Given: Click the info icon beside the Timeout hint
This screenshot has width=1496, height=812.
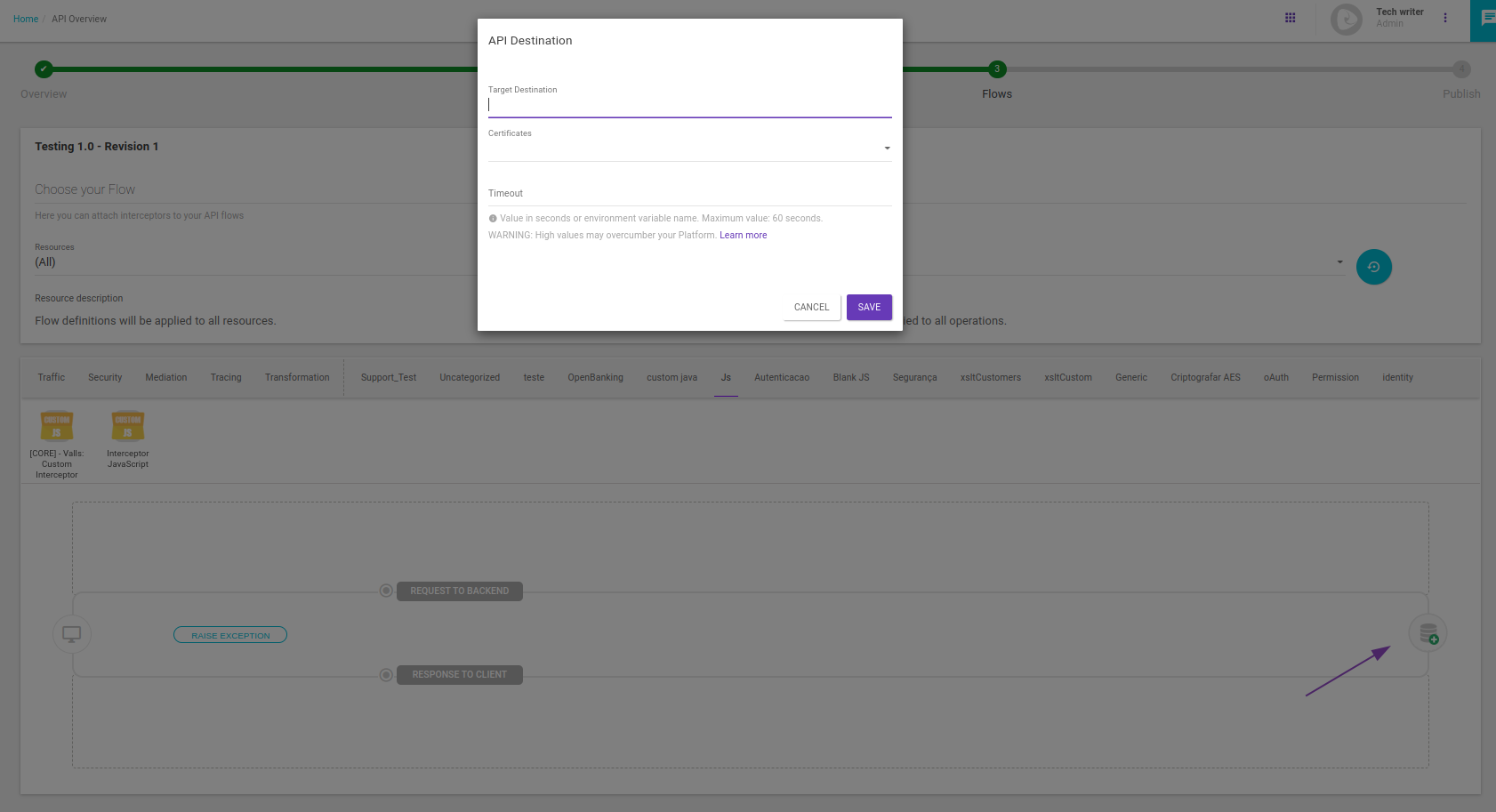Looking at the screenshot, I should pyautogui.click(x=493, y=218).
